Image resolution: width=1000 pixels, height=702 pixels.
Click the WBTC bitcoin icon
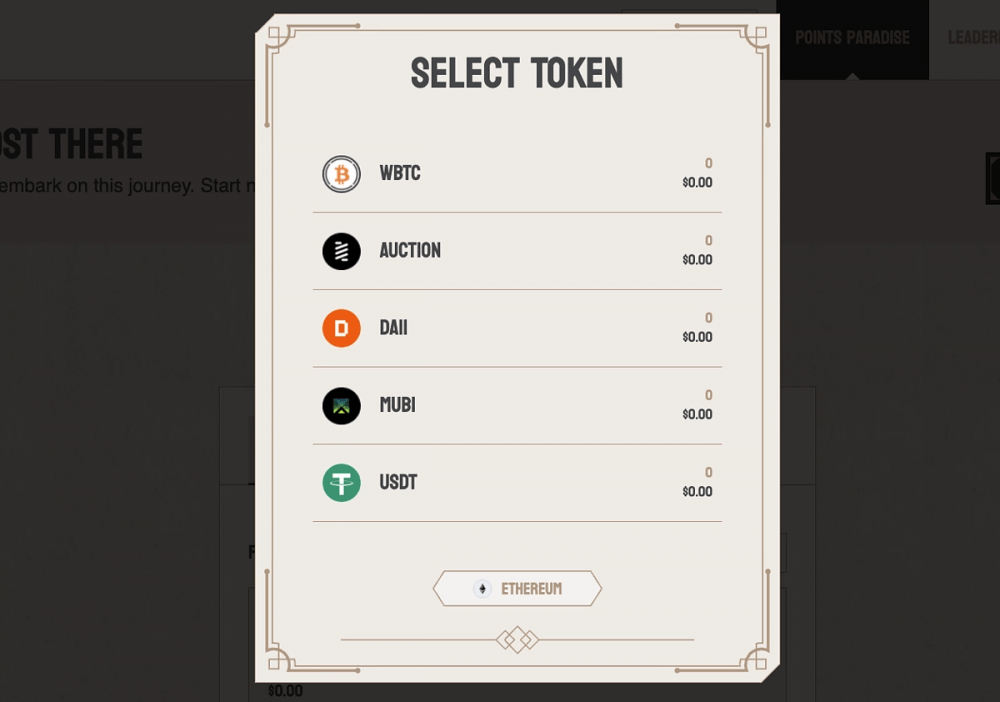[341, 174]
